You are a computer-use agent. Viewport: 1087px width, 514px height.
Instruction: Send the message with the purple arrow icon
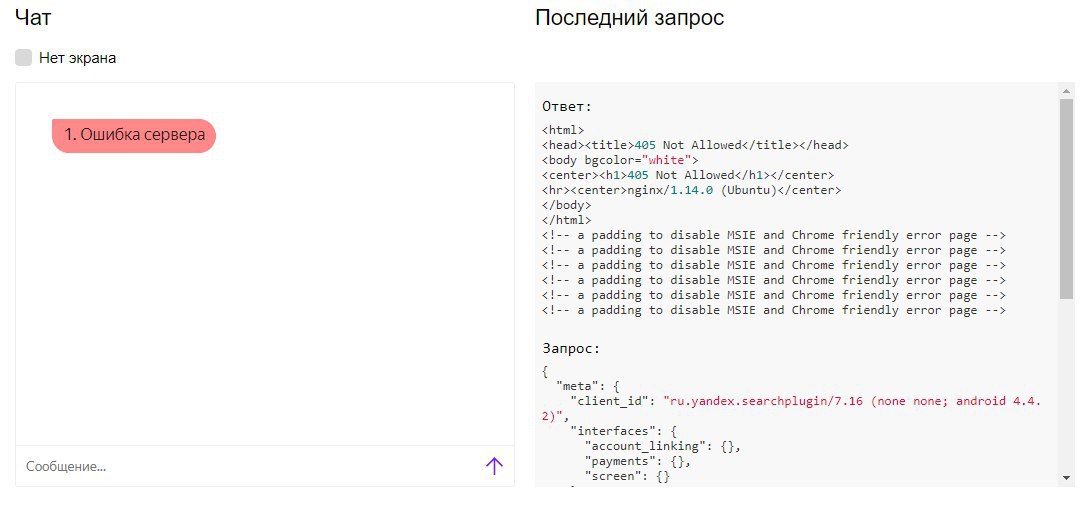coord(494,466)
